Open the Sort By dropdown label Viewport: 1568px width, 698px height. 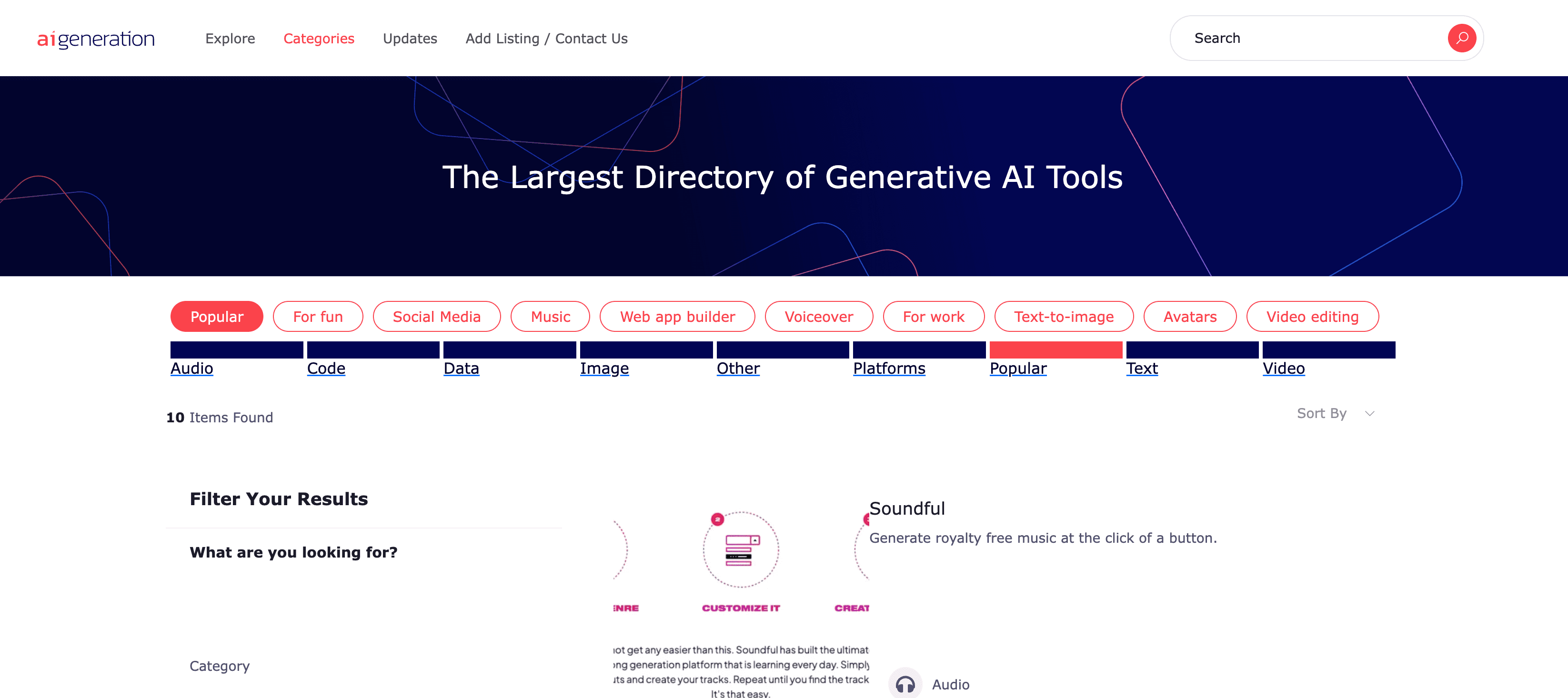[x=1321, y=413]
